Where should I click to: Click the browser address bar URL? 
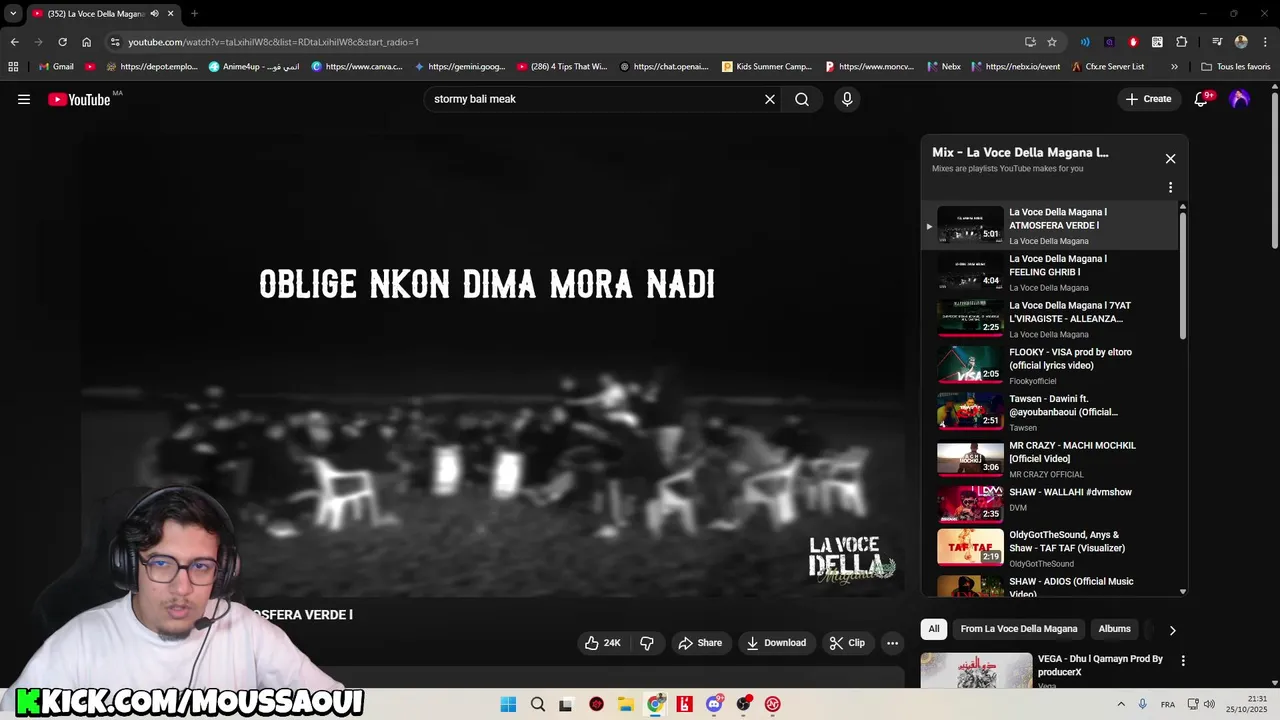(x=273, y=42)
